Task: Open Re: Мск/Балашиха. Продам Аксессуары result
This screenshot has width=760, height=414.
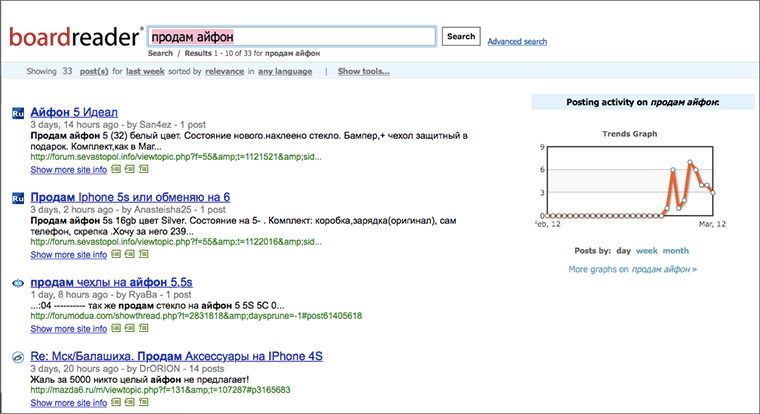Action: point(176,356)
